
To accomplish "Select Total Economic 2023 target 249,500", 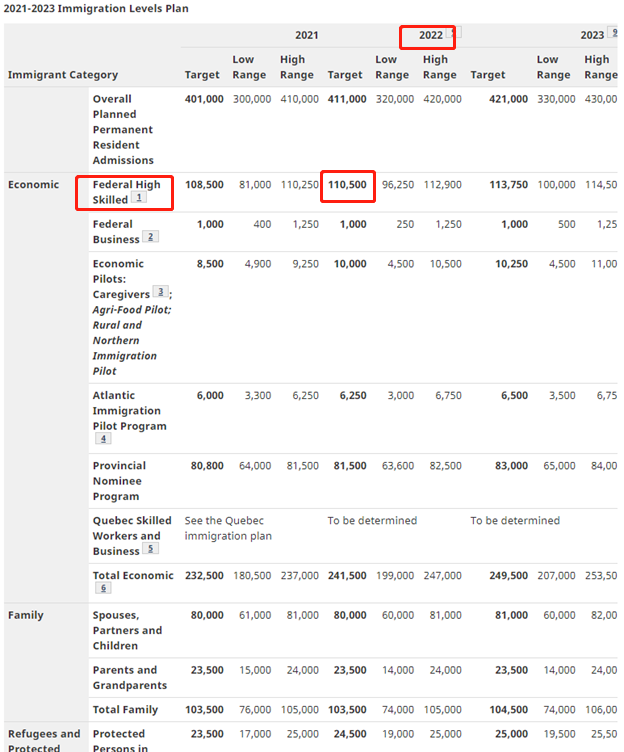I will [x=508, y=576].
